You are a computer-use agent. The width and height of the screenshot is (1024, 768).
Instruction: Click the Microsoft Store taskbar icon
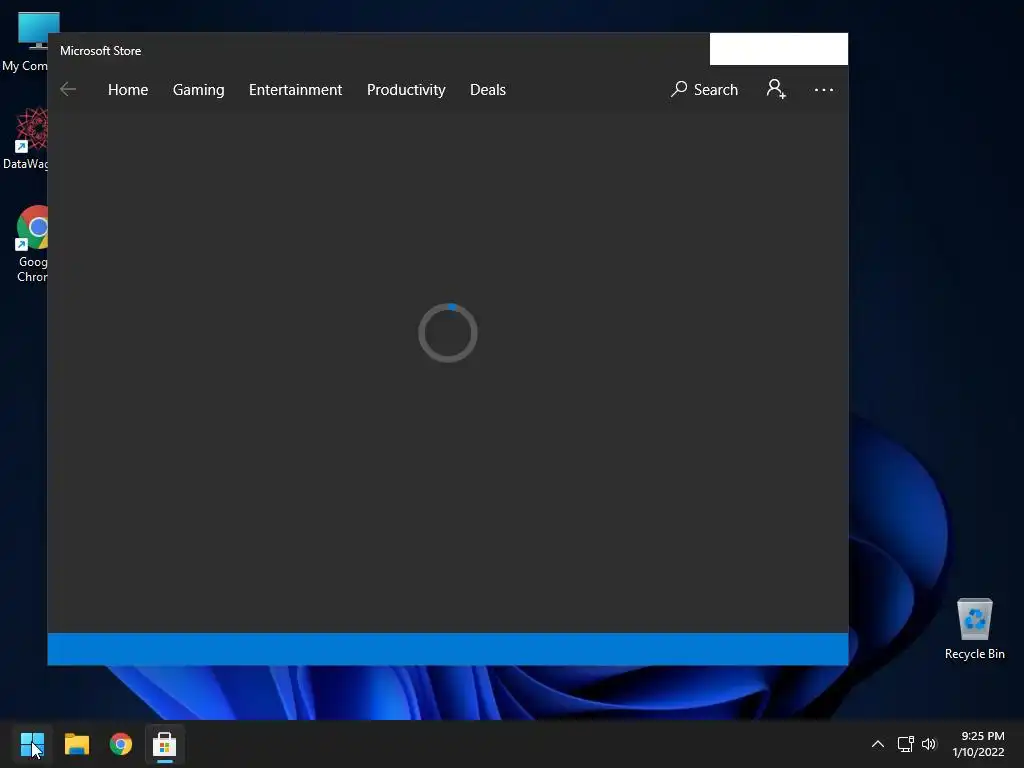pos(165,744)
